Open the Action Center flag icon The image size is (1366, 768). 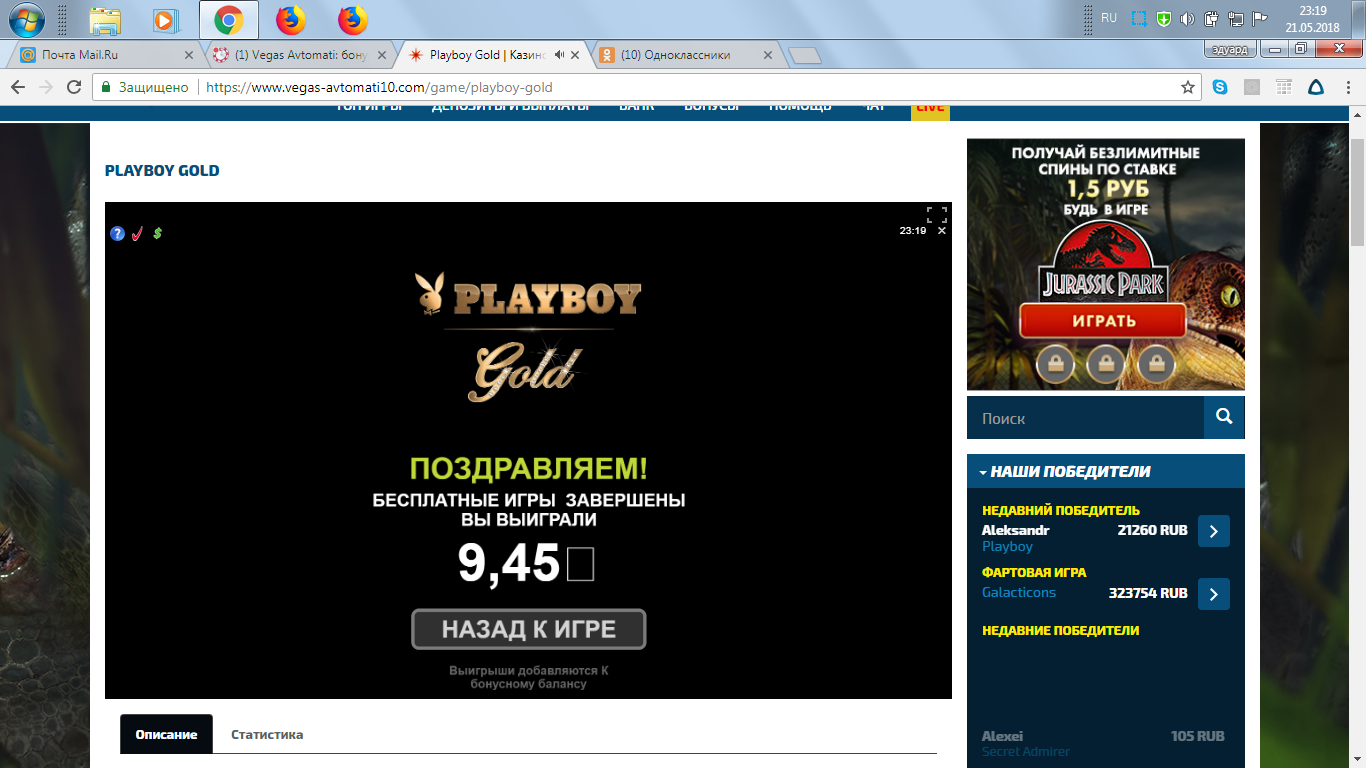1260,19
